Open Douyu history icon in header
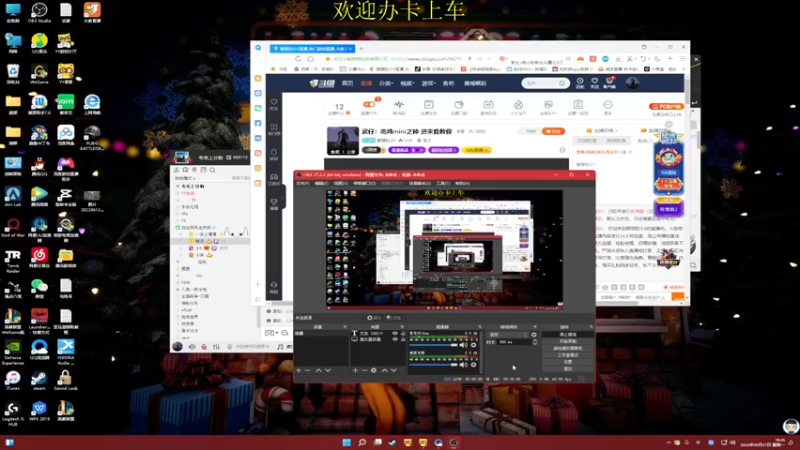The width and height of the screenshot is (800, 450). (580, 83)
